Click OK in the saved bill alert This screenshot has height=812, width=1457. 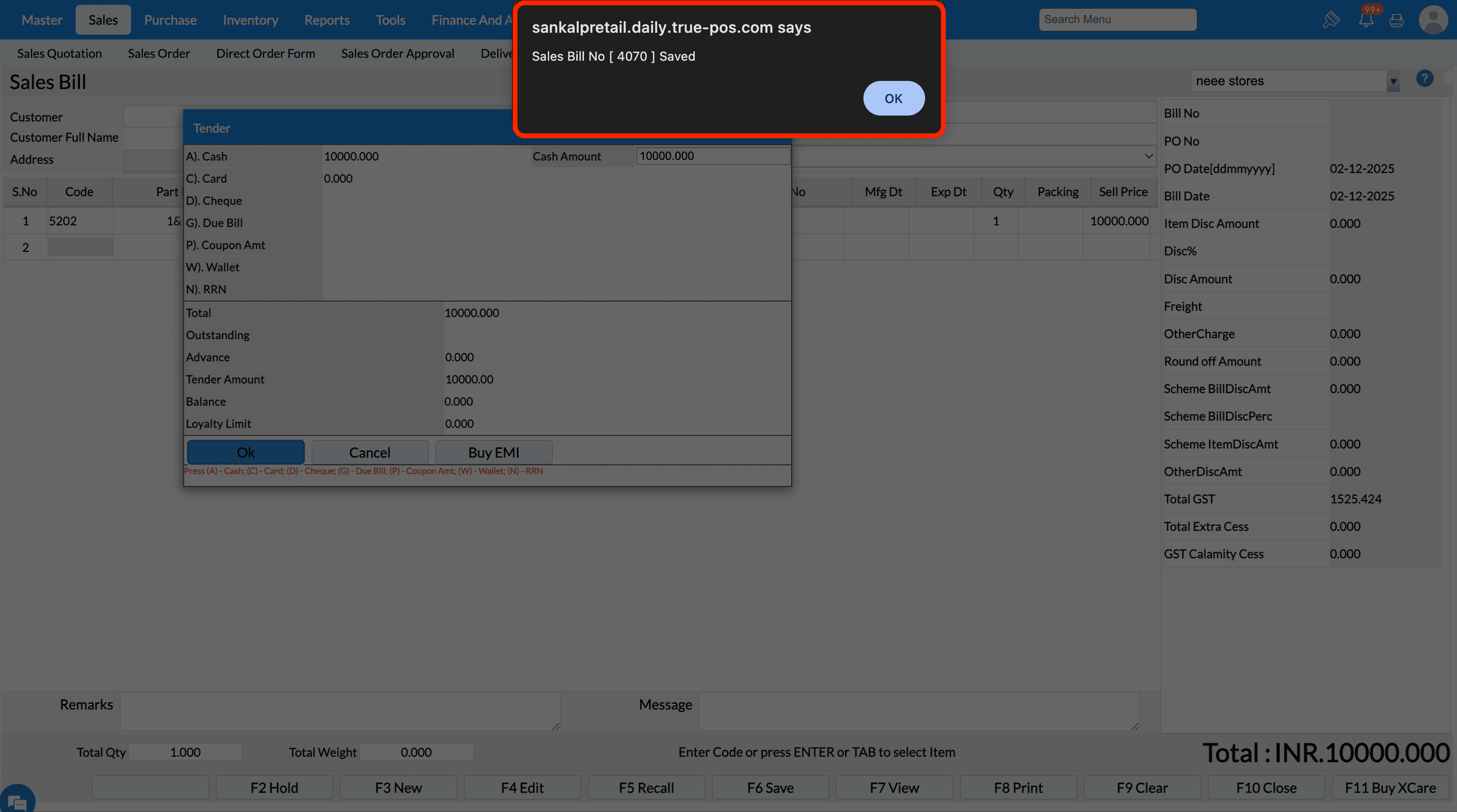[x=893, y=98]
